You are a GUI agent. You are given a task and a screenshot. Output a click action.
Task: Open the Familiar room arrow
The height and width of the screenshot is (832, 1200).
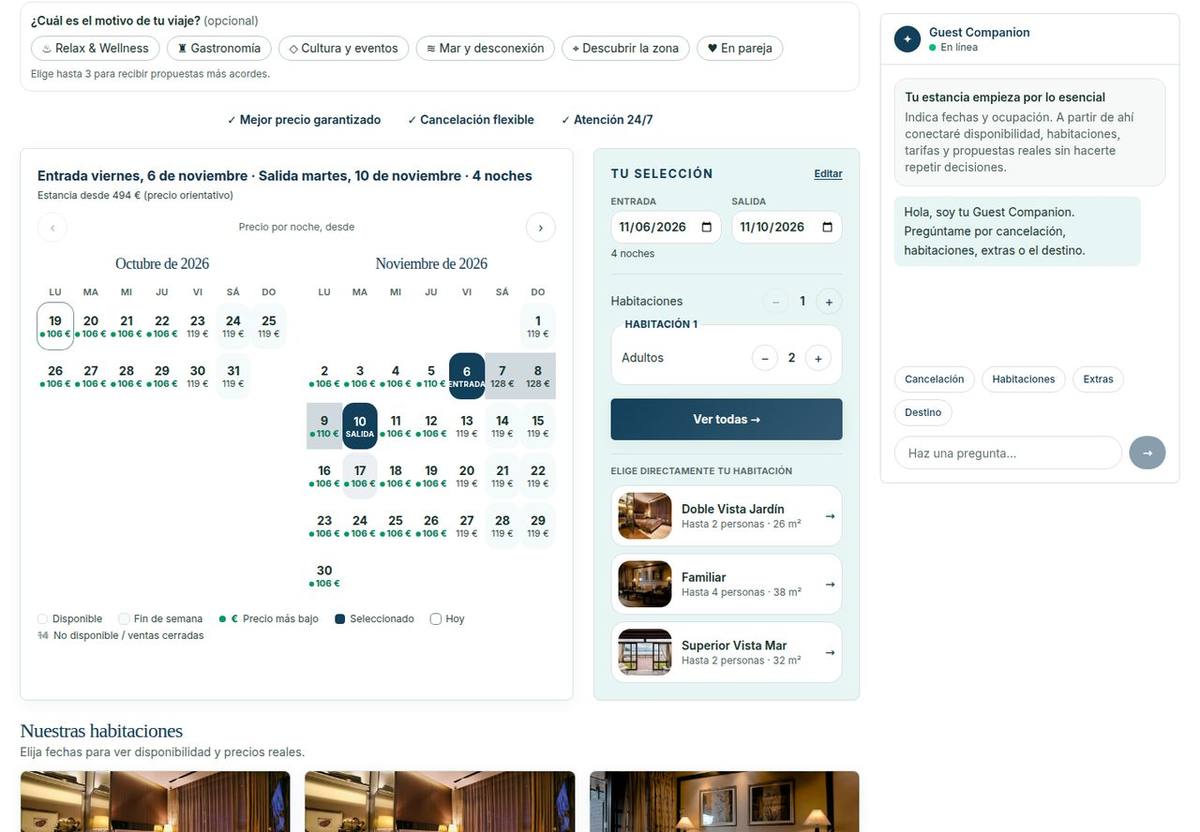tap(830, 584)
